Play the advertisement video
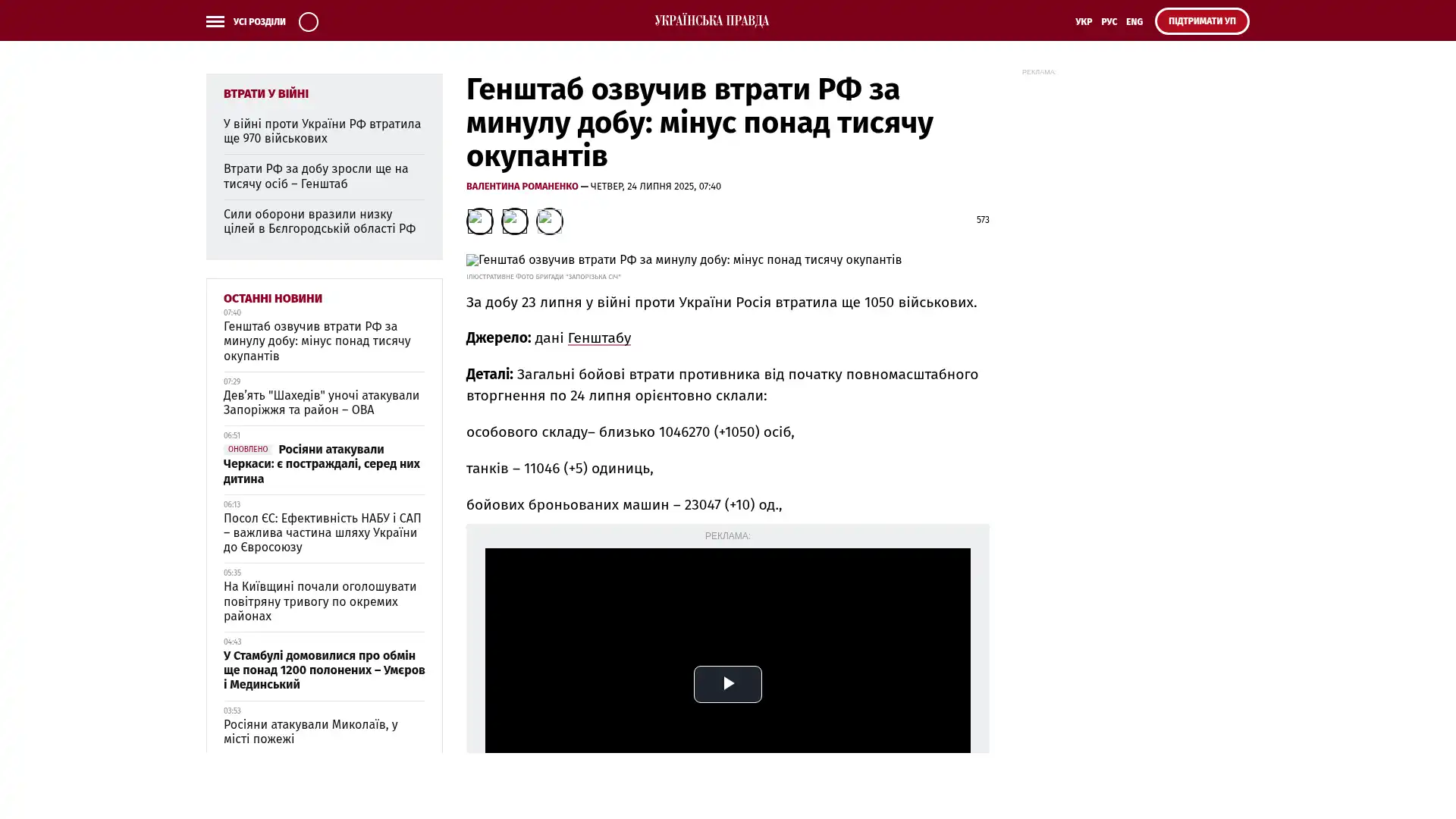Viewport: 1456px width, 819px height. coord(727,684)
